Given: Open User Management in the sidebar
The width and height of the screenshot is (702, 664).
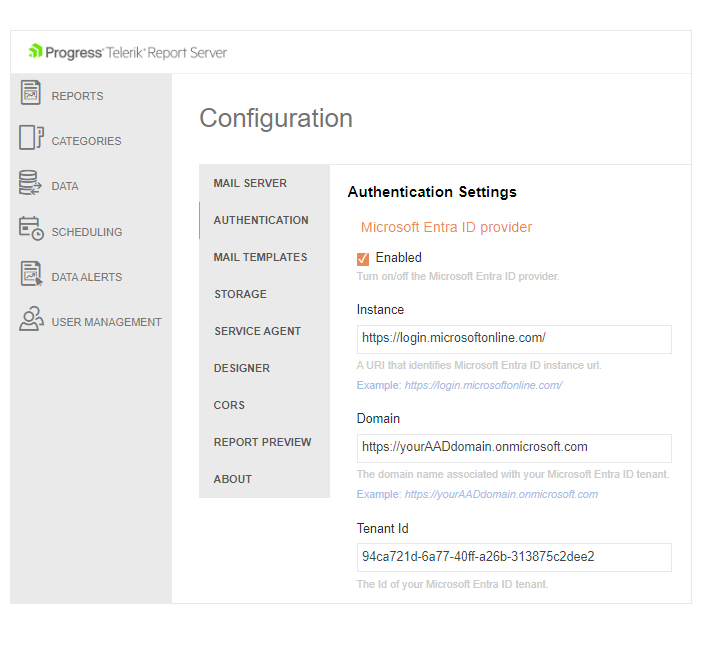Looking at the screenshot, I should [x=107, y=322].
